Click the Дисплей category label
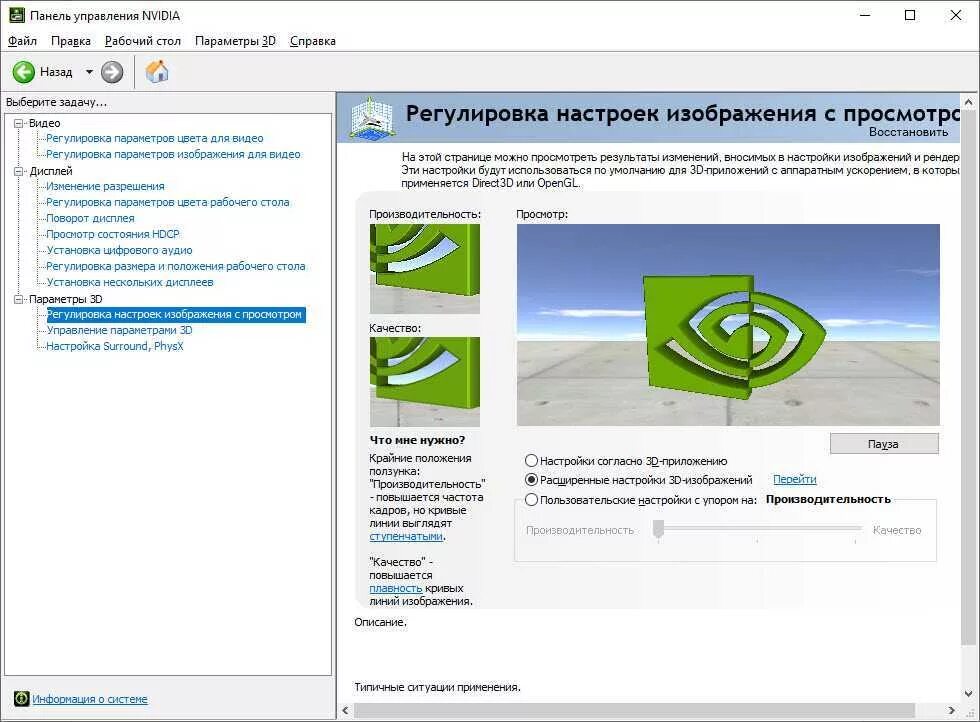 tap(51, 171)
